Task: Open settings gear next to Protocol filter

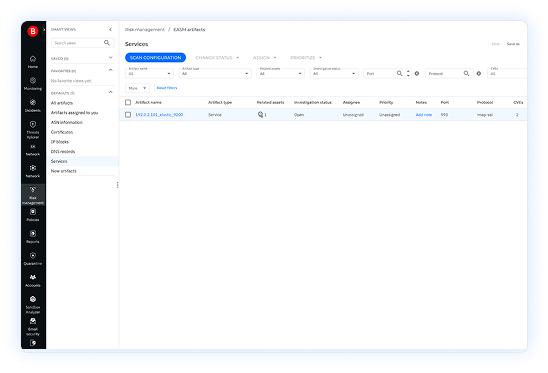Action: point(479,73)
